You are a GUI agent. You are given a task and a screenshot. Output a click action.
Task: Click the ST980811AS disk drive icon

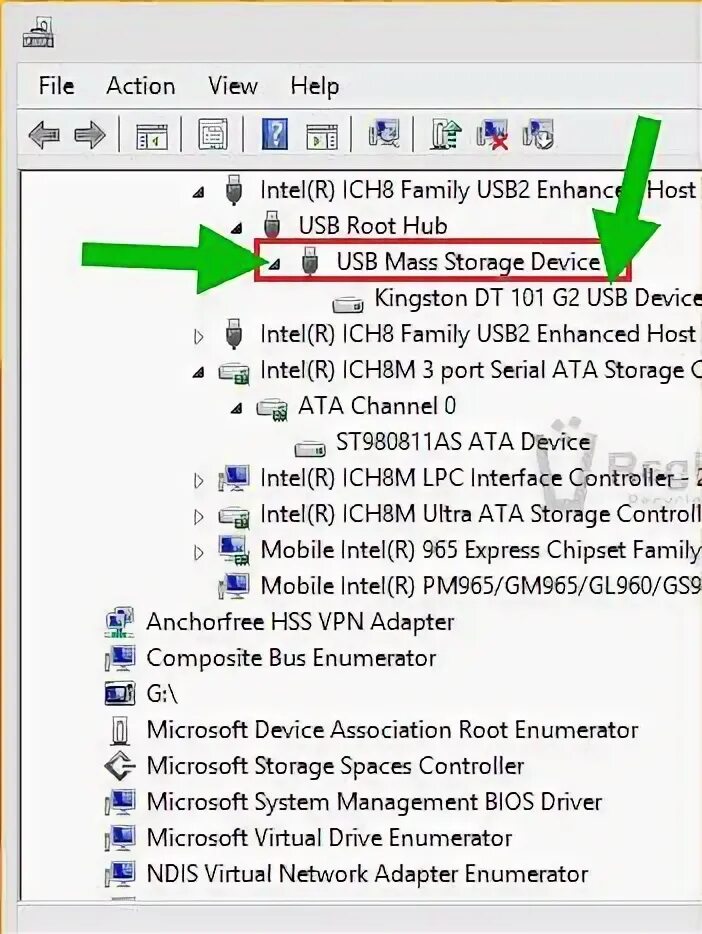pos(310,448)
